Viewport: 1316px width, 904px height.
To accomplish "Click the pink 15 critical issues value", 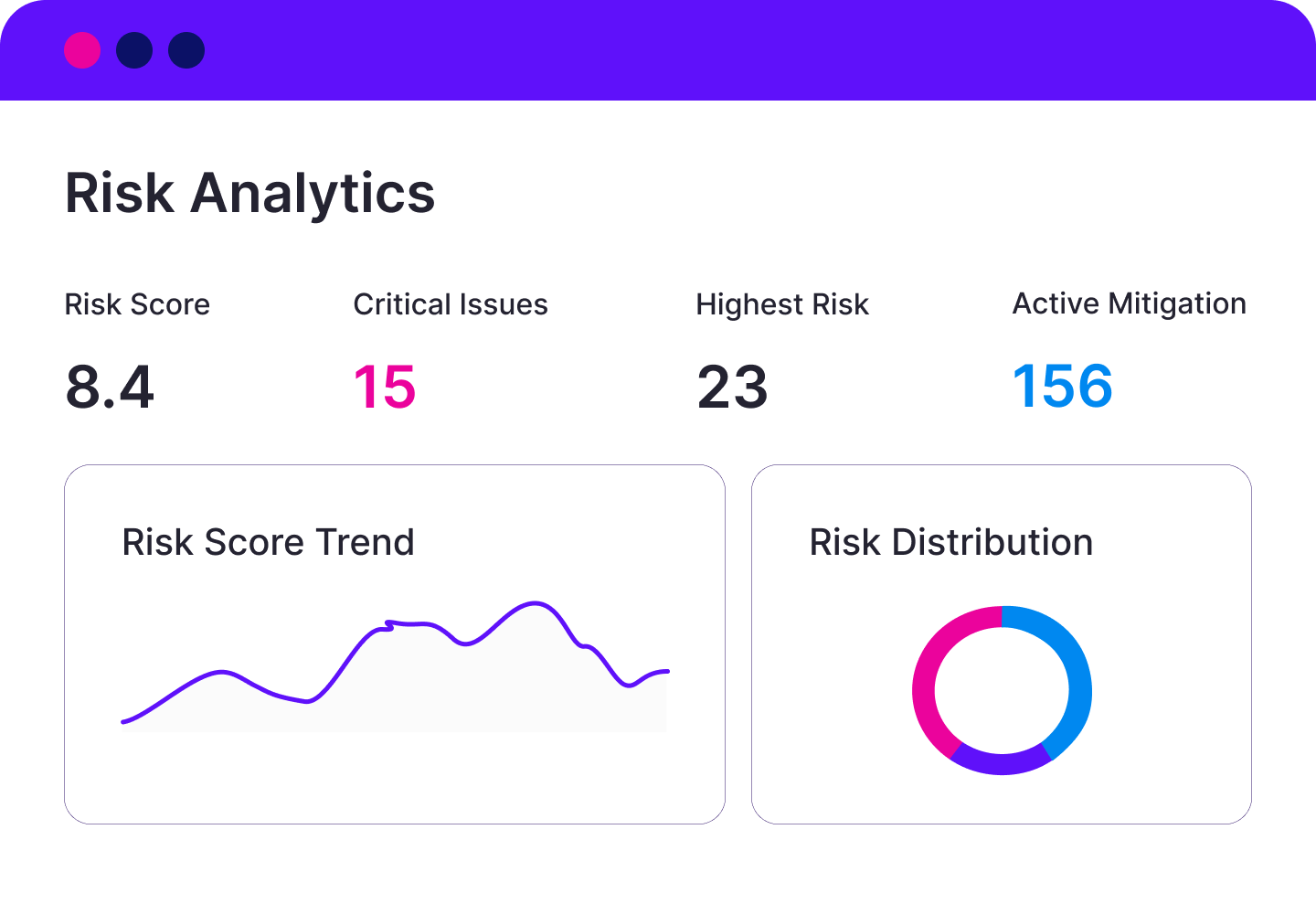I will point(385,387).
